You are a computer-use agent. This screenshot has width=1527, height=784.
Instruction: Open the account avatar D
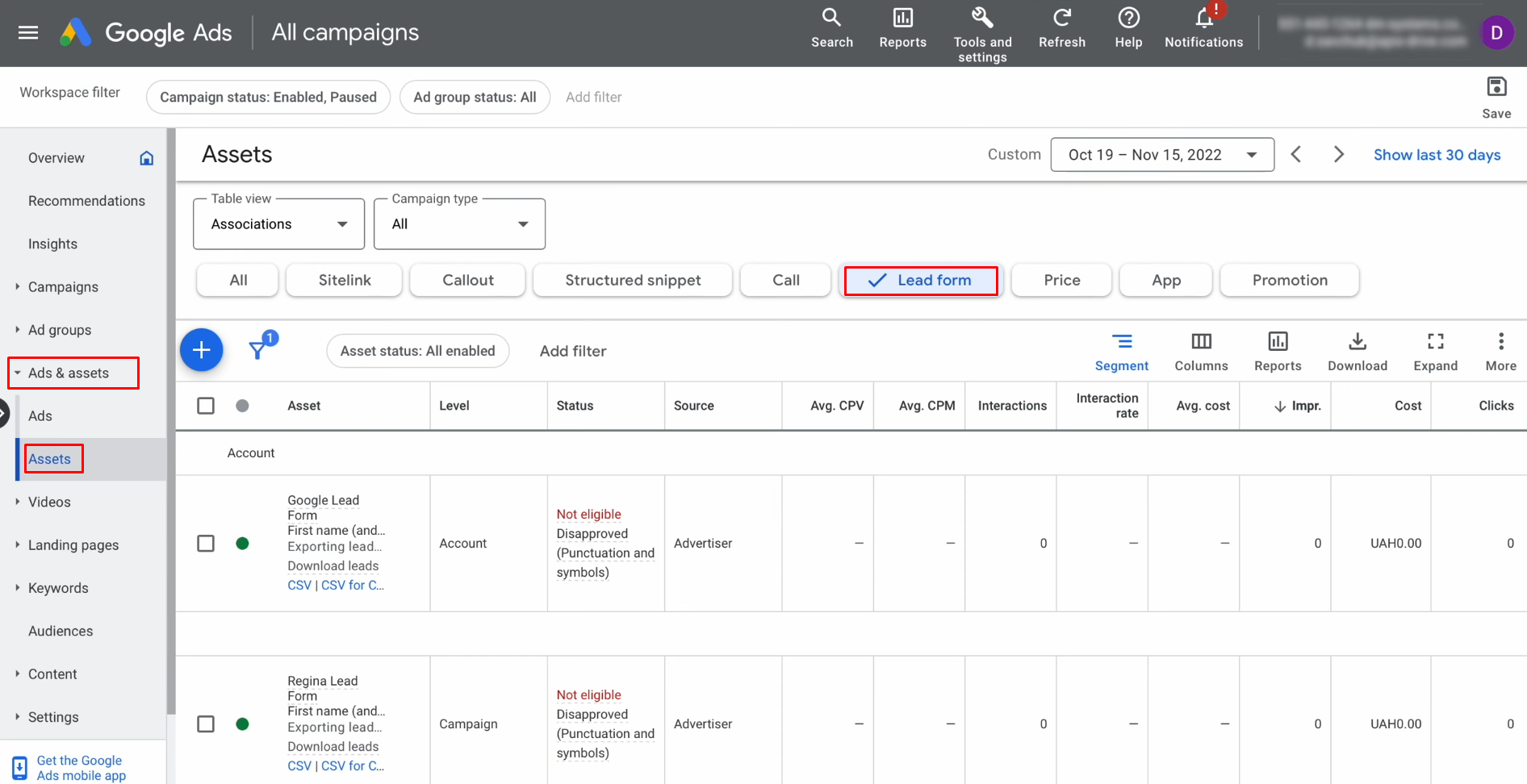1496,32
